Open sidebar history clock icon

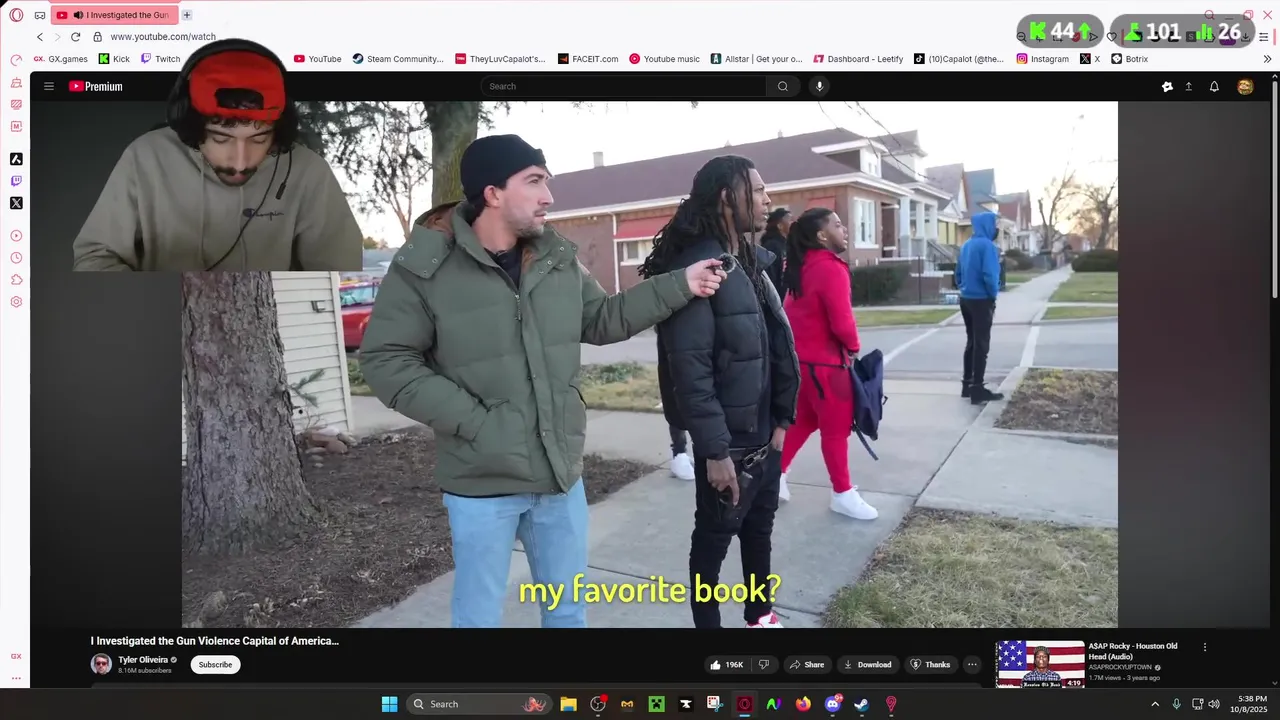(16, 258)
